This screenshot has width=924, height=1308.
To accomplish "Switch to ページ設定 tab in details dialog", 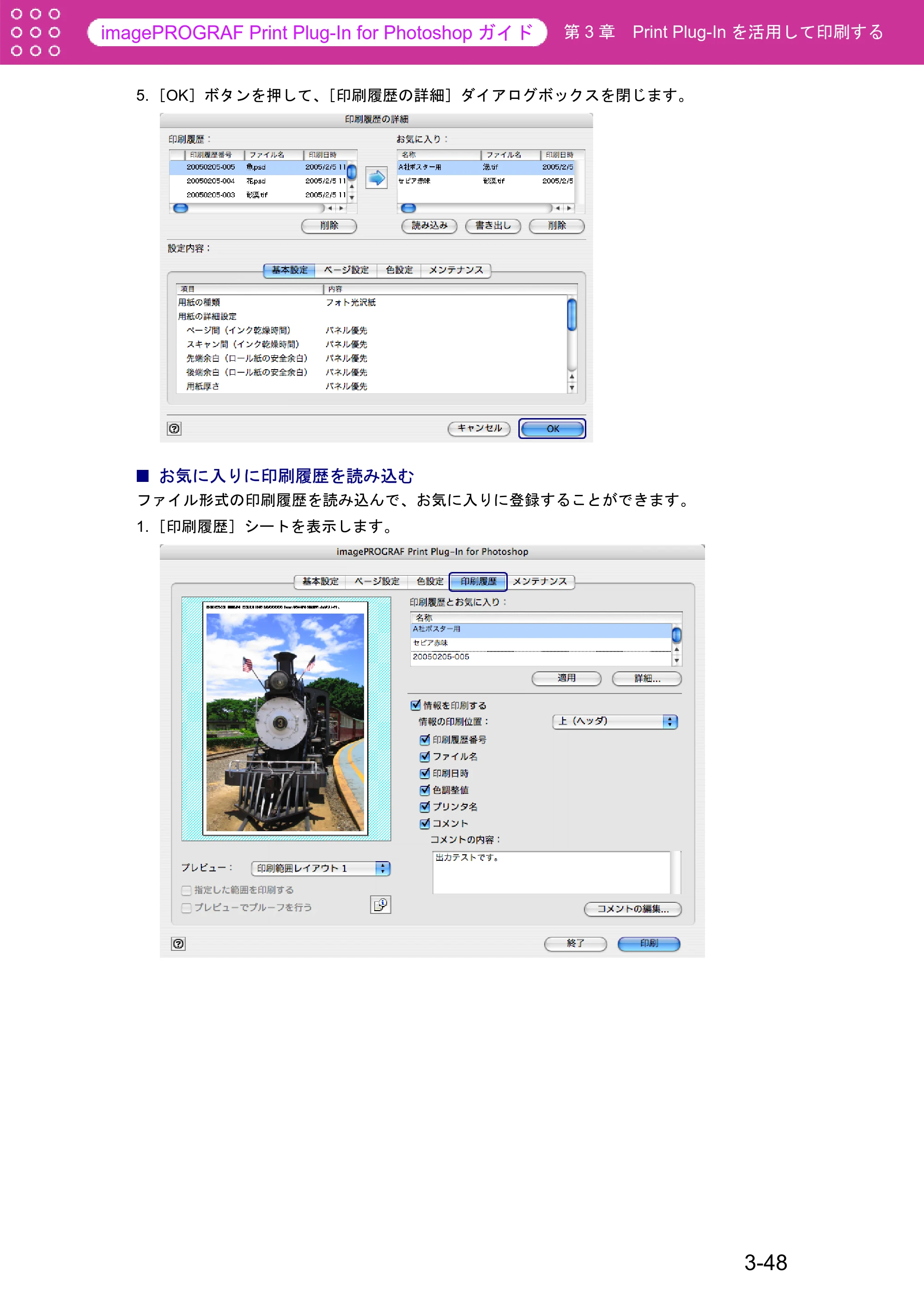I will (346, 270).
